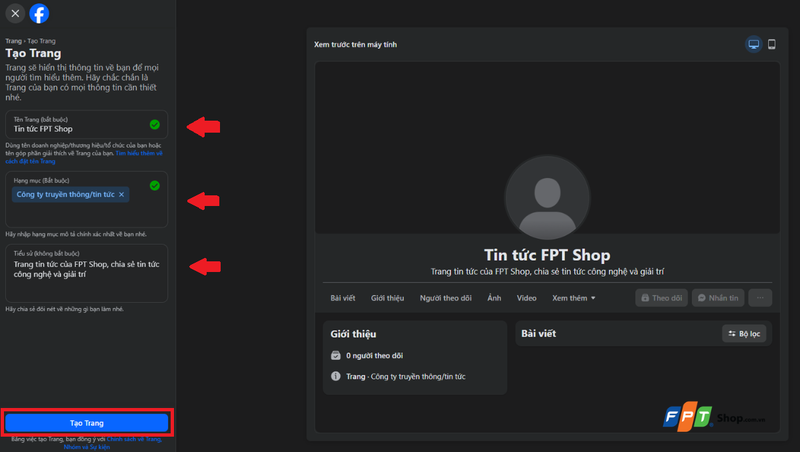
Task: Switch preview to desktop view icon
Action: pyautogui.click(x=754, y=44)
